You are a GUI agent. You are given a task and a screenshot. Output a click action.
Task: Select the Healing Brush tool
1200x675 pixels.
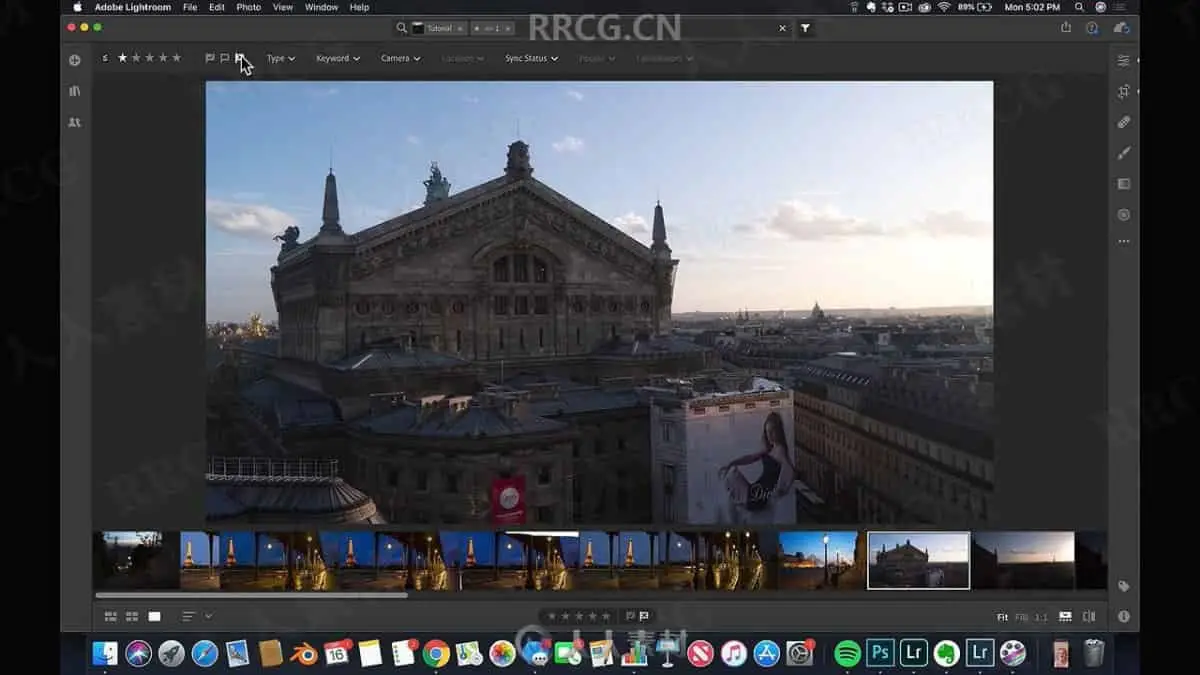pos(1123,122)
